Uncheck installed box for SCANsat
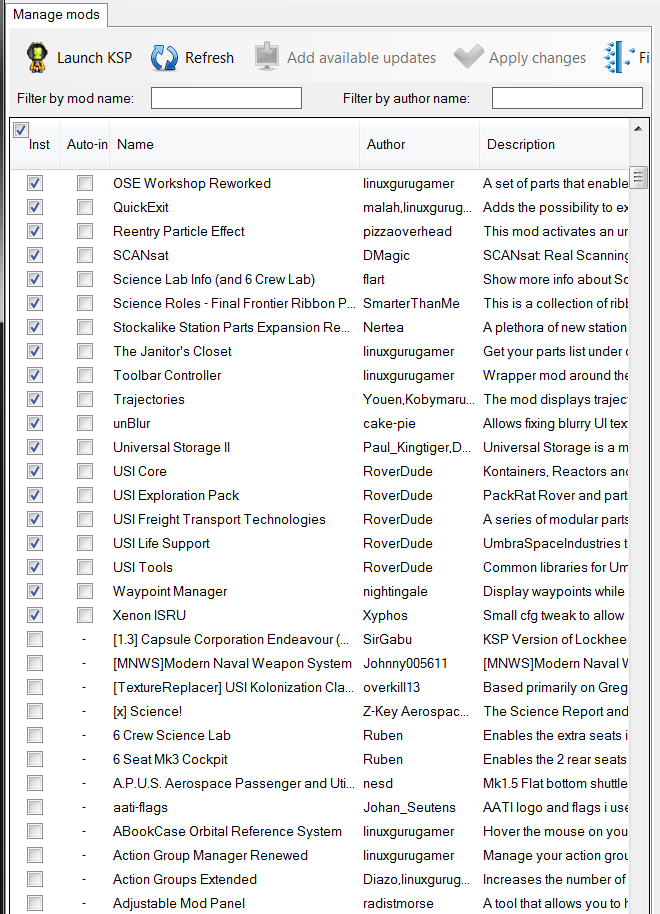660x914 pixels. tap(35, 255)
